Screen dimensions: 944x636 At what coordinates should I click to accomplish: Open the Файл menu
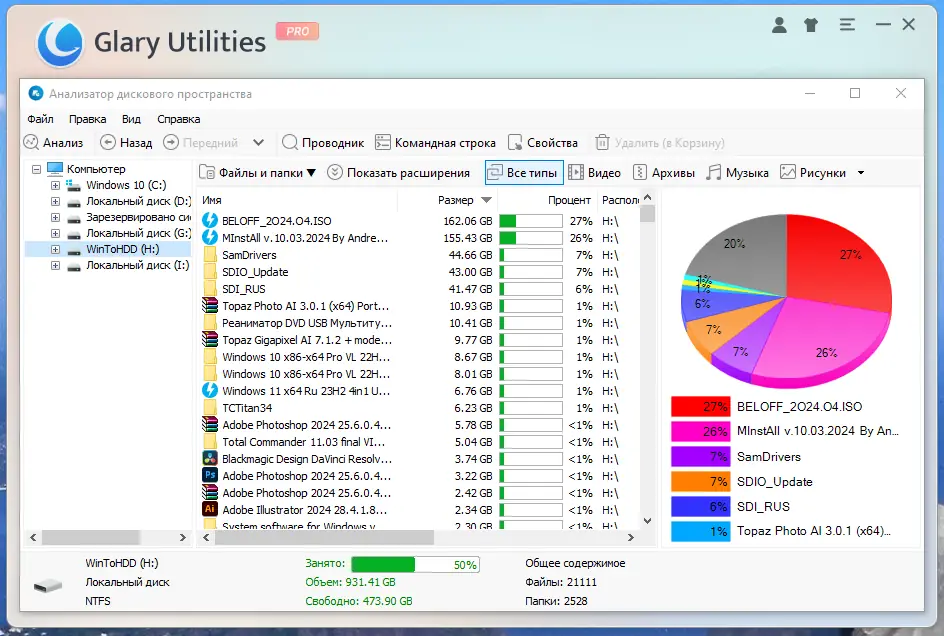point(40,118)
